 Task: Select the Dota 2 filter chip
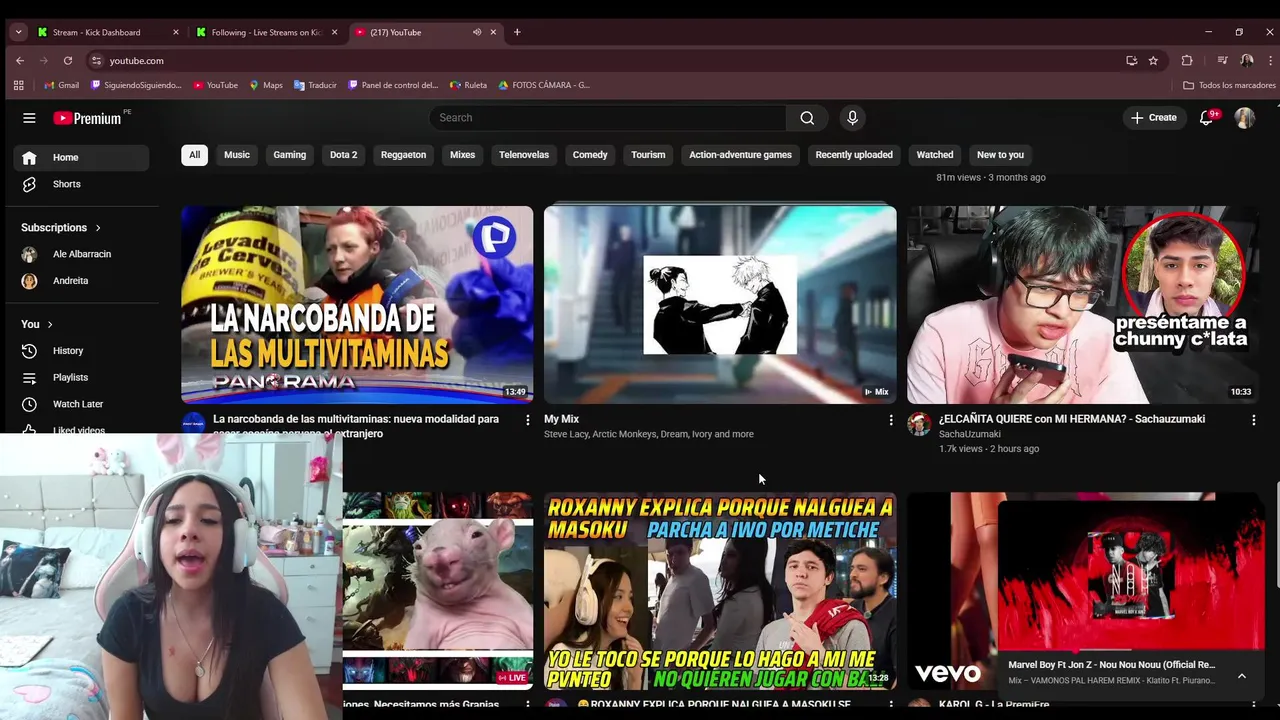click(x=343, y=155)
